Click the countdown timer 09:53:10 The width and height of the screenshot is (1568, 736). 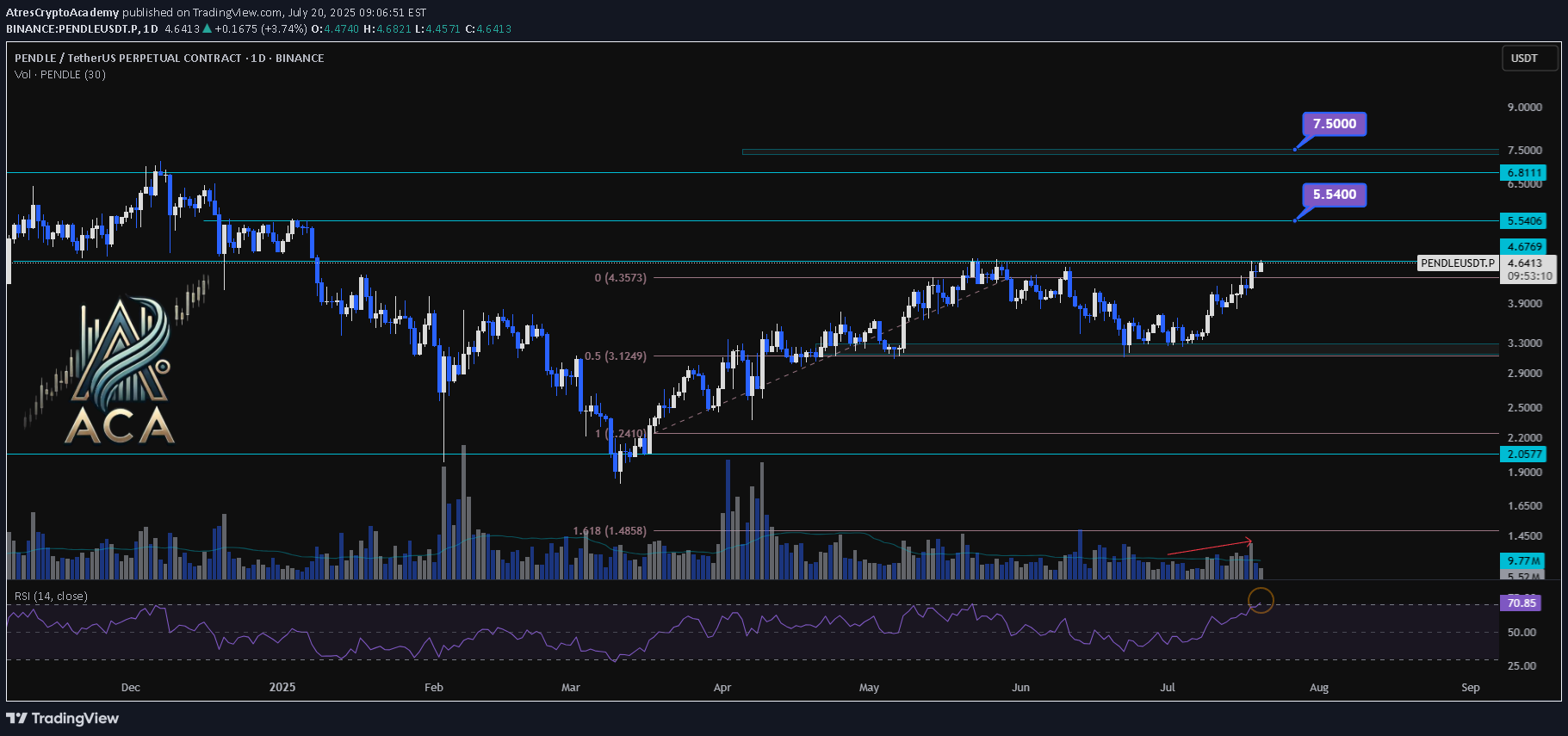[x=1530, y=277]
